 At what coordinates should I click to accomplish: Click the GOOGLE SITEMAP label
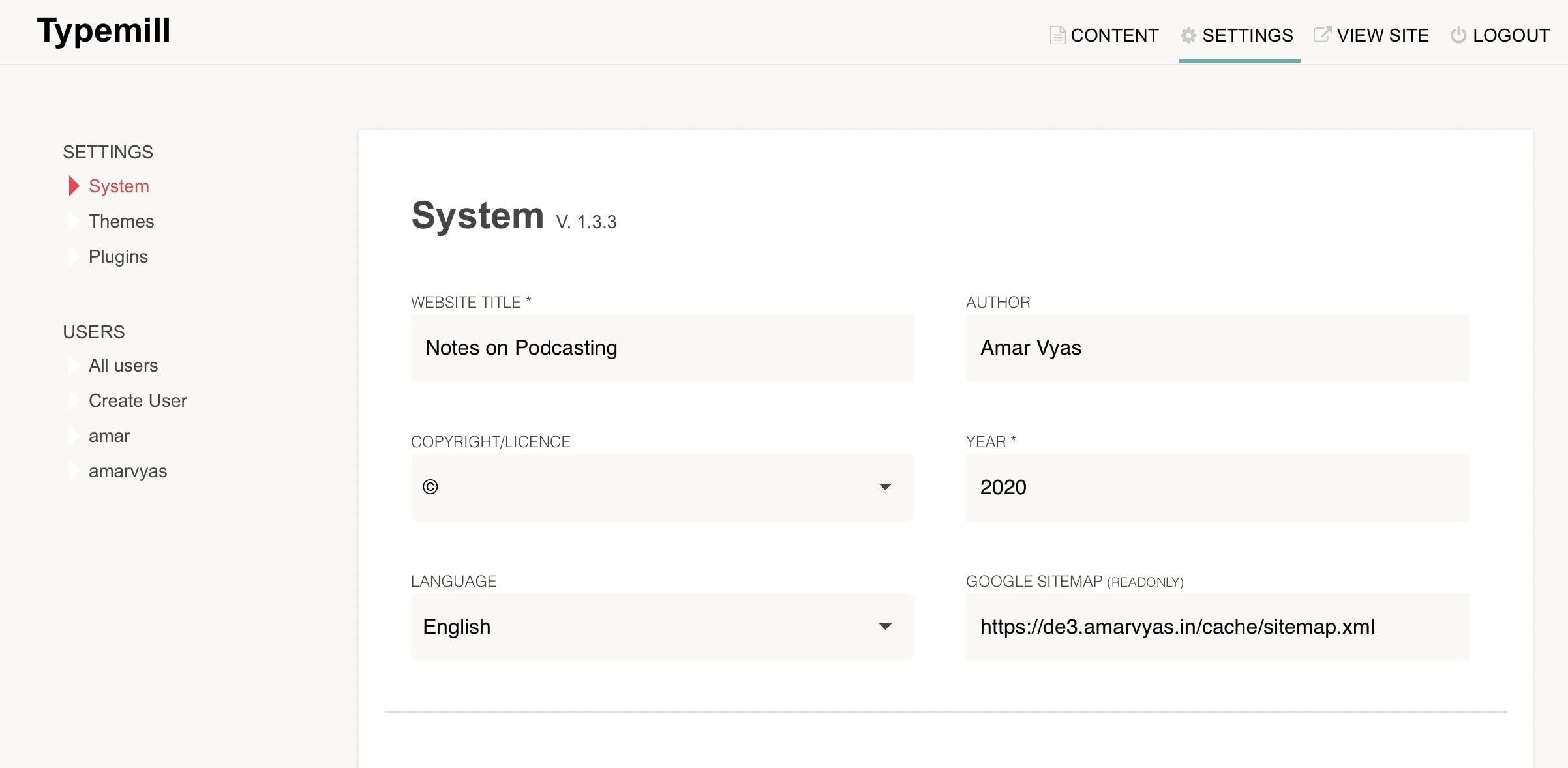tap(1074, 582)
